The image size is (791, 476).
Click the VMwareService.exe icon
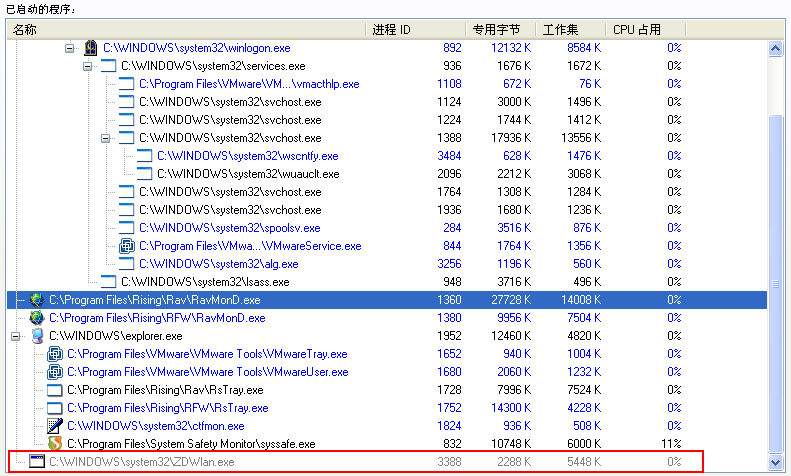127,246
